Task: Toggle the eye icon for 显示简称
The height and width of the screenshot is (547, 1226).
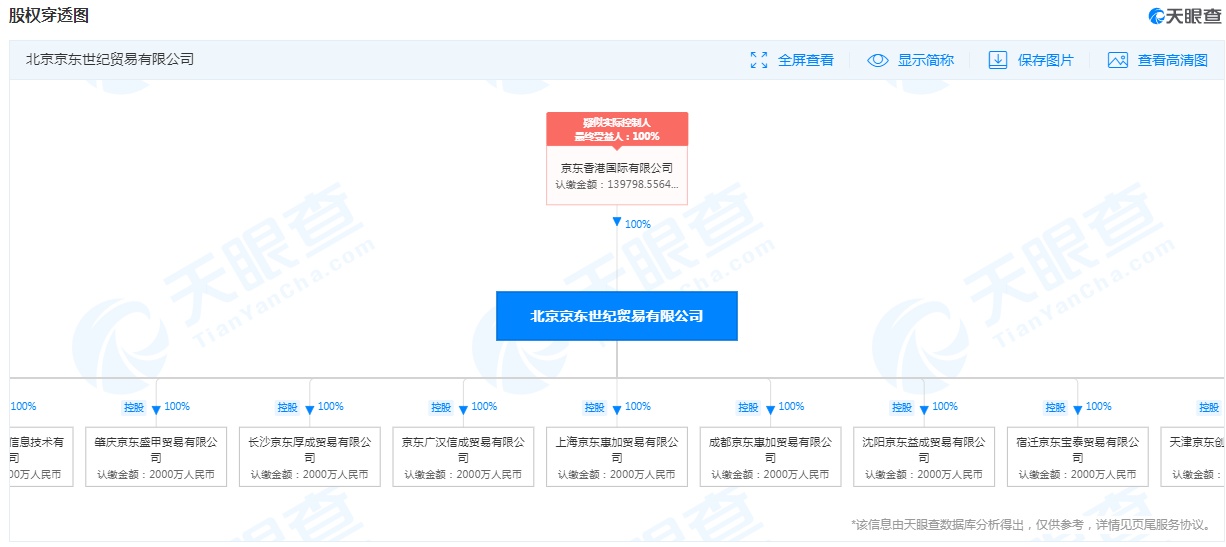Action: click(x=877, y=60)
